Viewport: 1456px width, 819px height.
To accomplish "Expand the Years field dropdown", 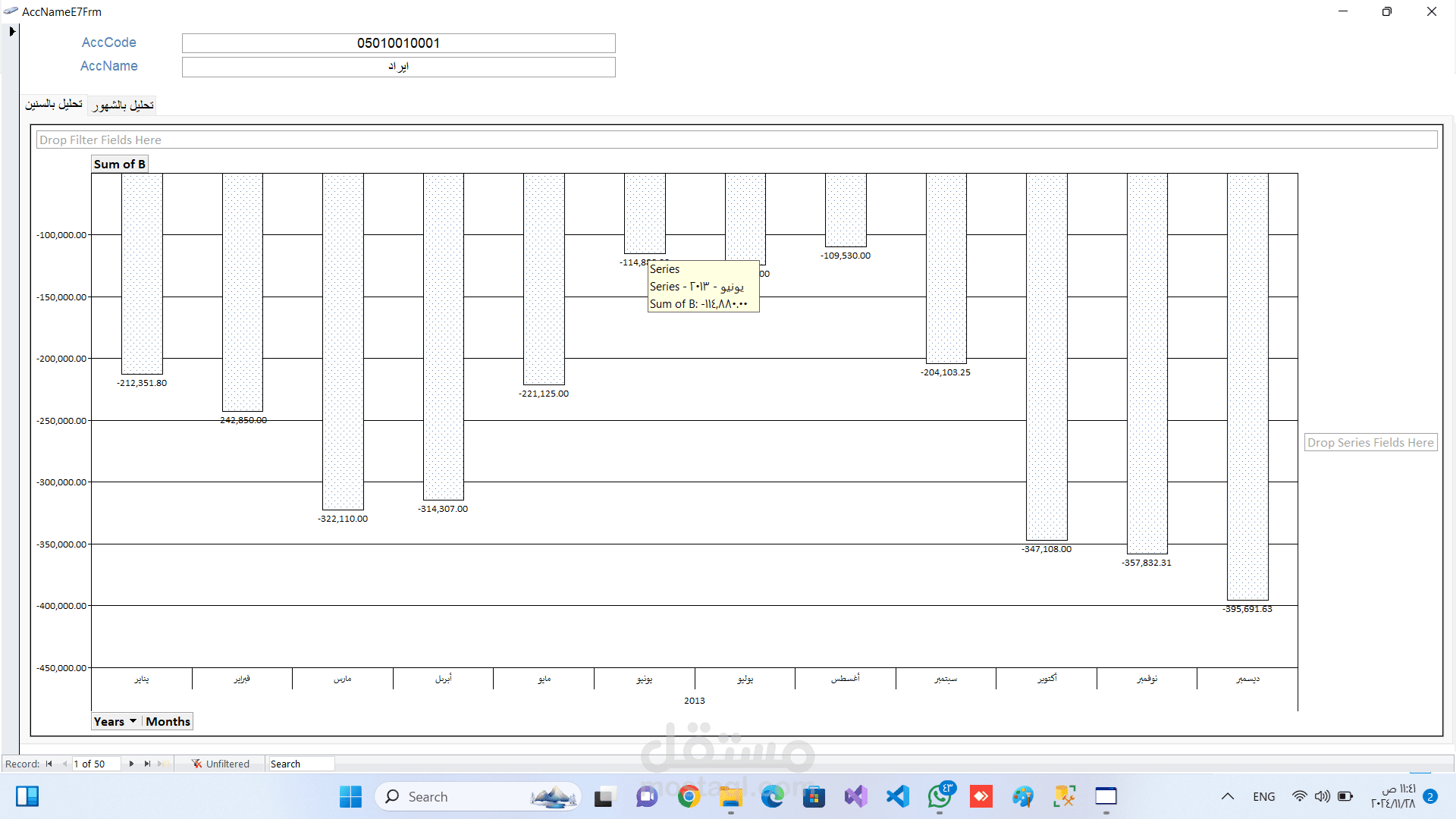I will tap(133, 721).
